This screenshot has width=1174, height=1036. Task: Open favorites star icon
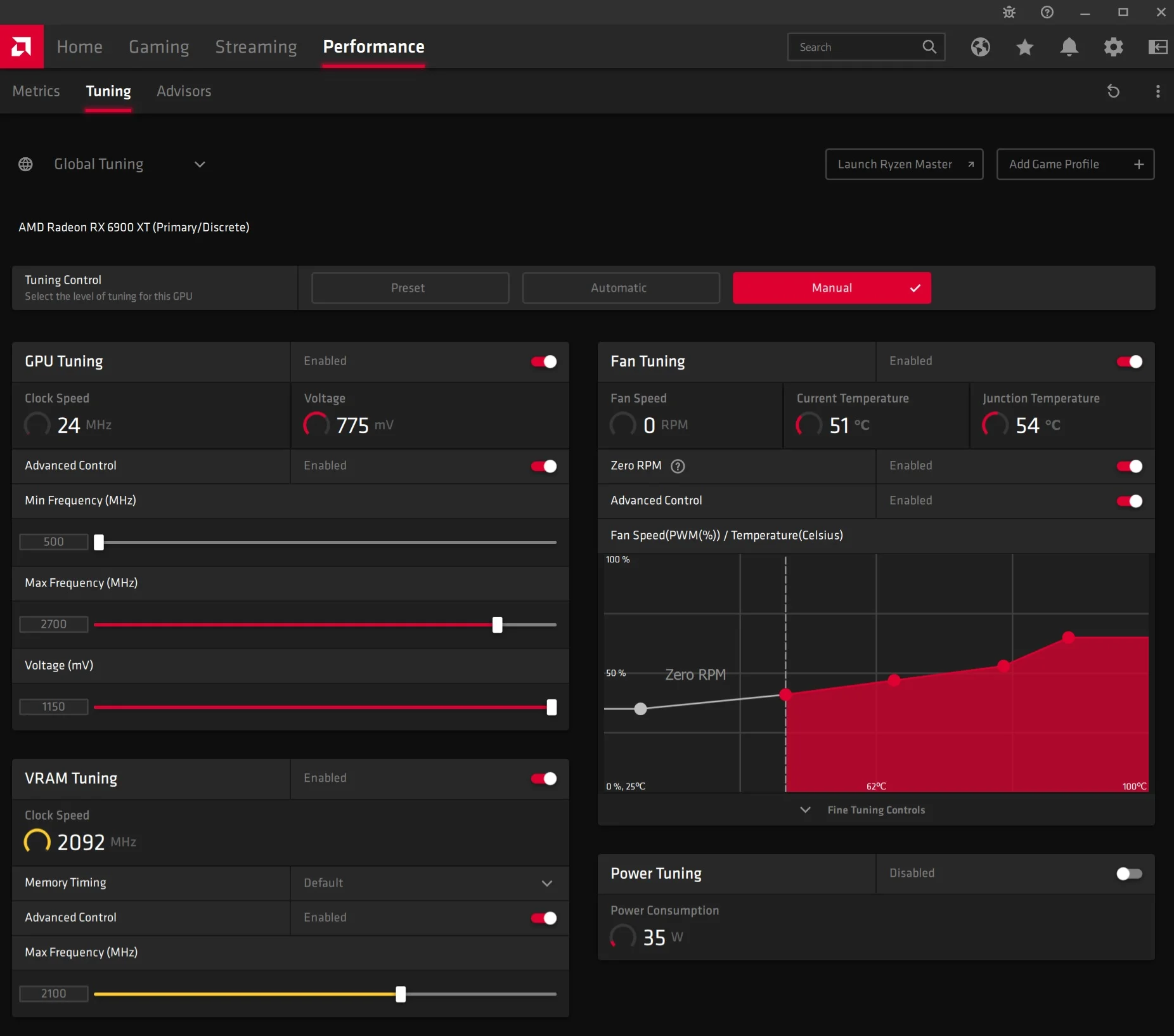[1025, 47]
